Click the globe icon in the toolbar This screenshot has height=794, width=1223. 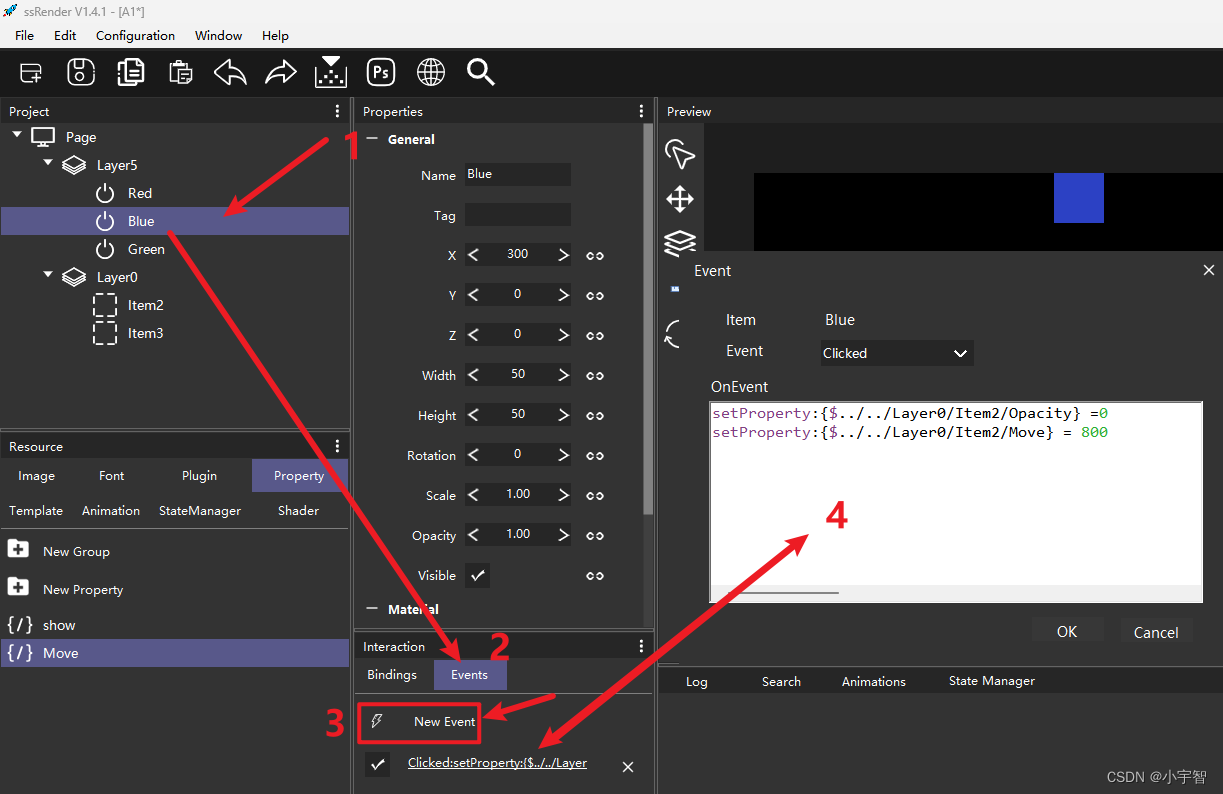point(430,71)
